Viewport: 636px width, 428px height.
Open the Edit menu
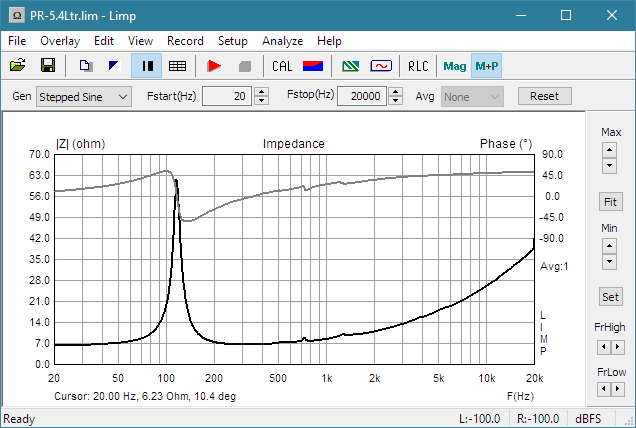coord(104,41)
